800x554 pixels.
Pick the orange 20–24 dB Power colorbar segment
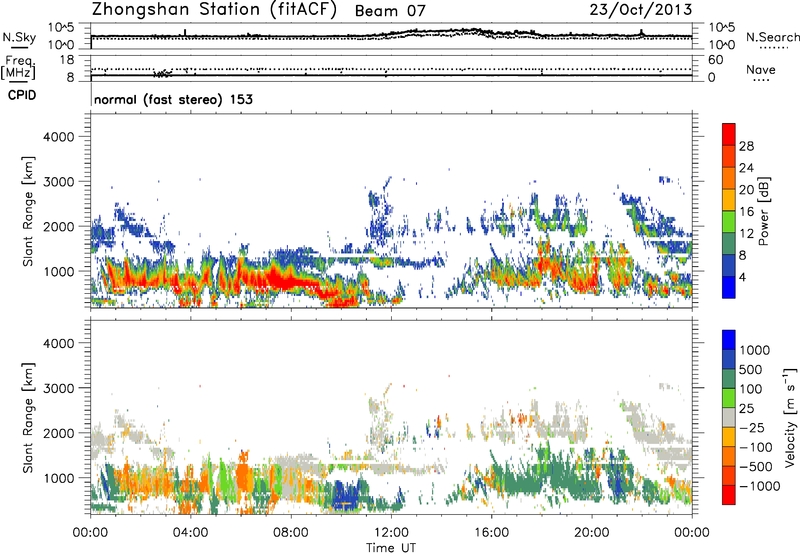pyautogui.click(x=729, y=178)
